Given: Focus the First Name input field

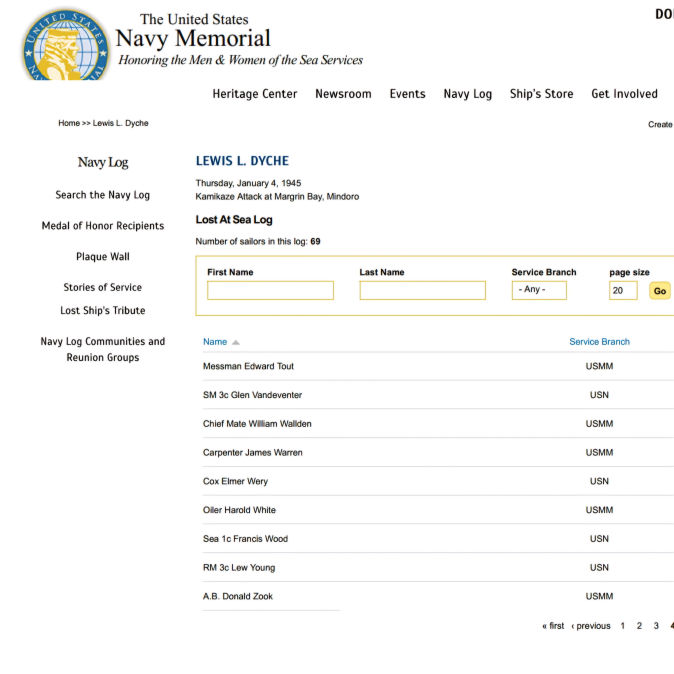Looking at the screenshot, I should coord(270,291).
